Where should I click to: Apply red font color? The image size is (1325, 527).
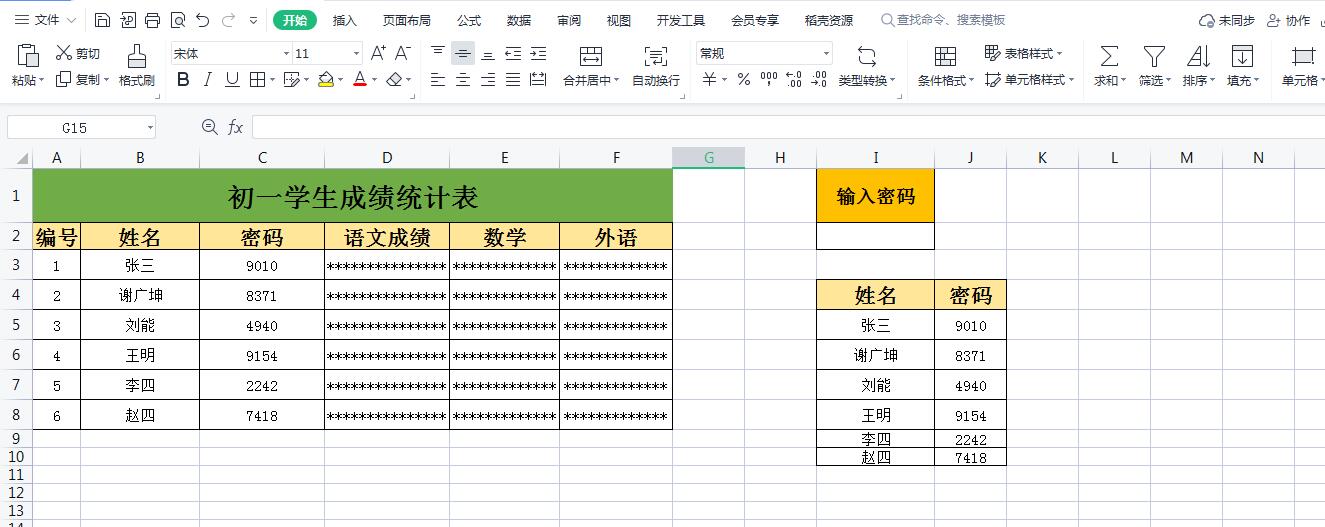point(360,80)
